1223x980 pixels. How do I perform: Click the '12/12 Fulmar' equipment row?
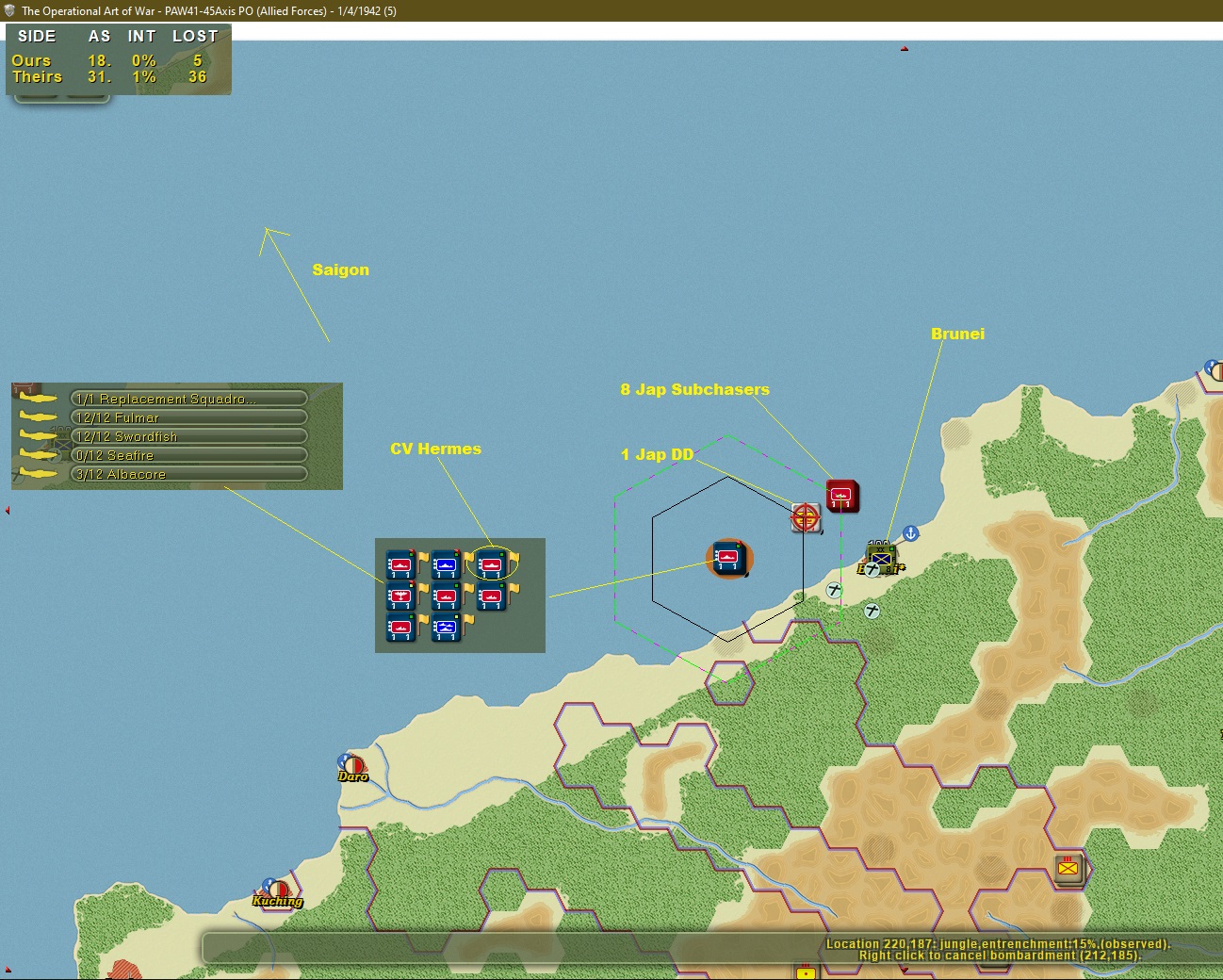189,417
